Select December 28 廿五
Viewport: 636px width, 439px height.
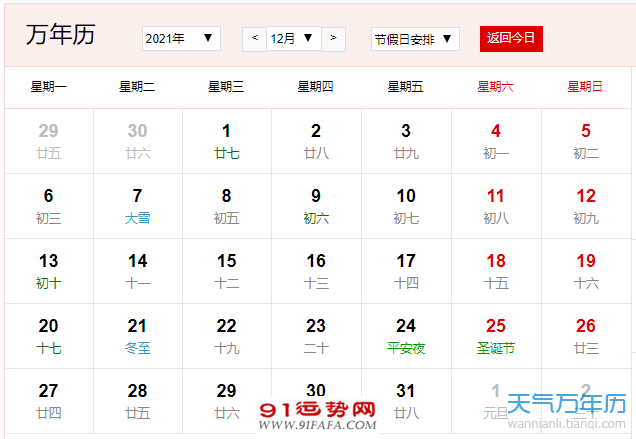click(x=138, y=401)
